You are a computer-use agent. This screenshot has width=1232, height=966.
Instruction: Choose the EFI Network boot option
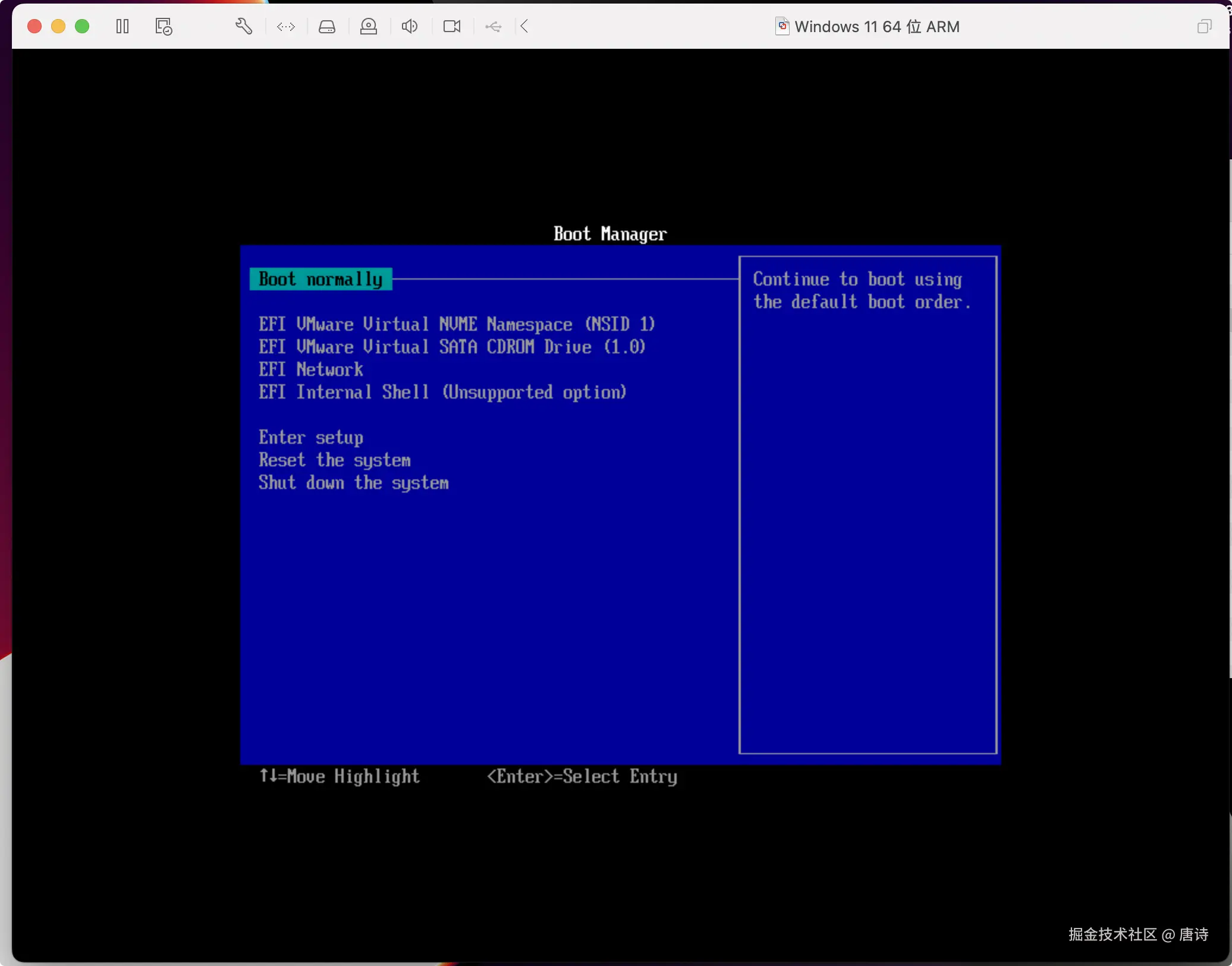click(x=311, y=369)
